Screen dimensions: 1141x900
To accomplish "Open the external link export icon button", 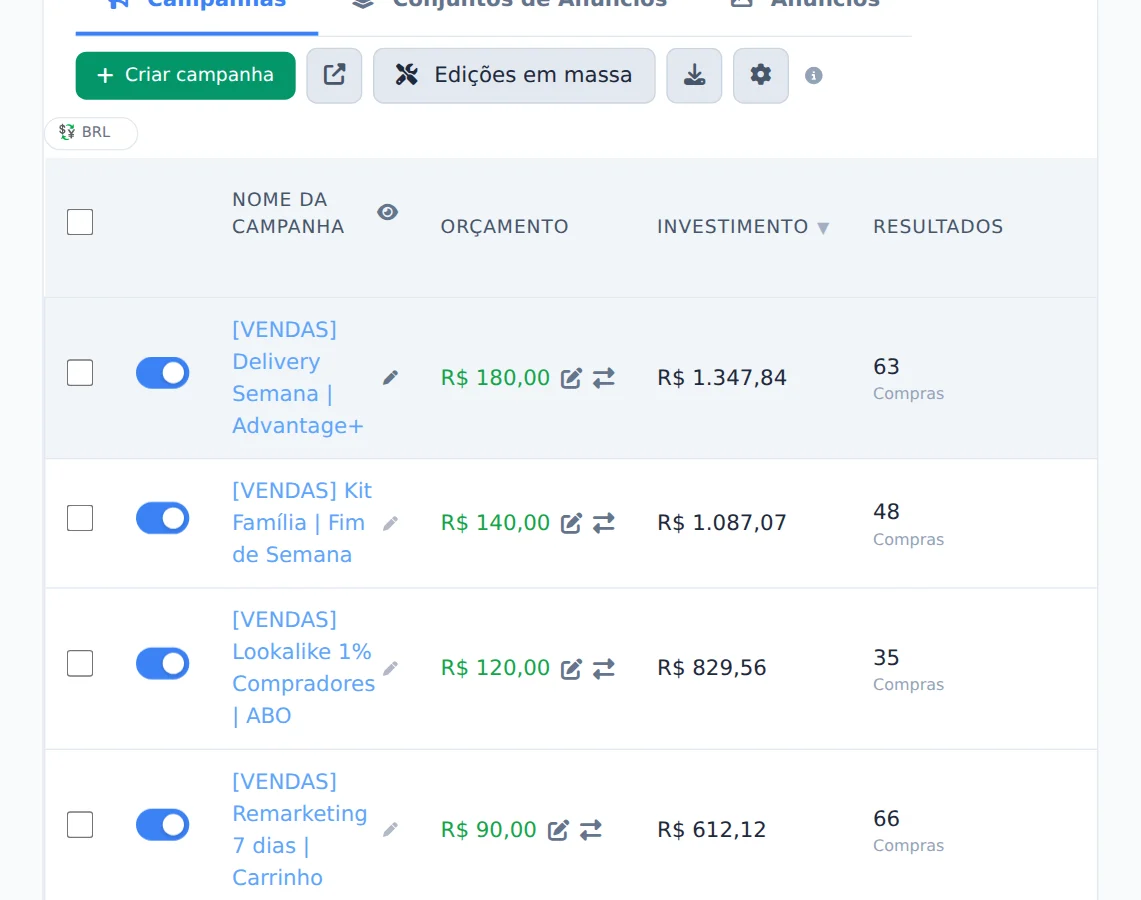I will [x=334, y=75].
